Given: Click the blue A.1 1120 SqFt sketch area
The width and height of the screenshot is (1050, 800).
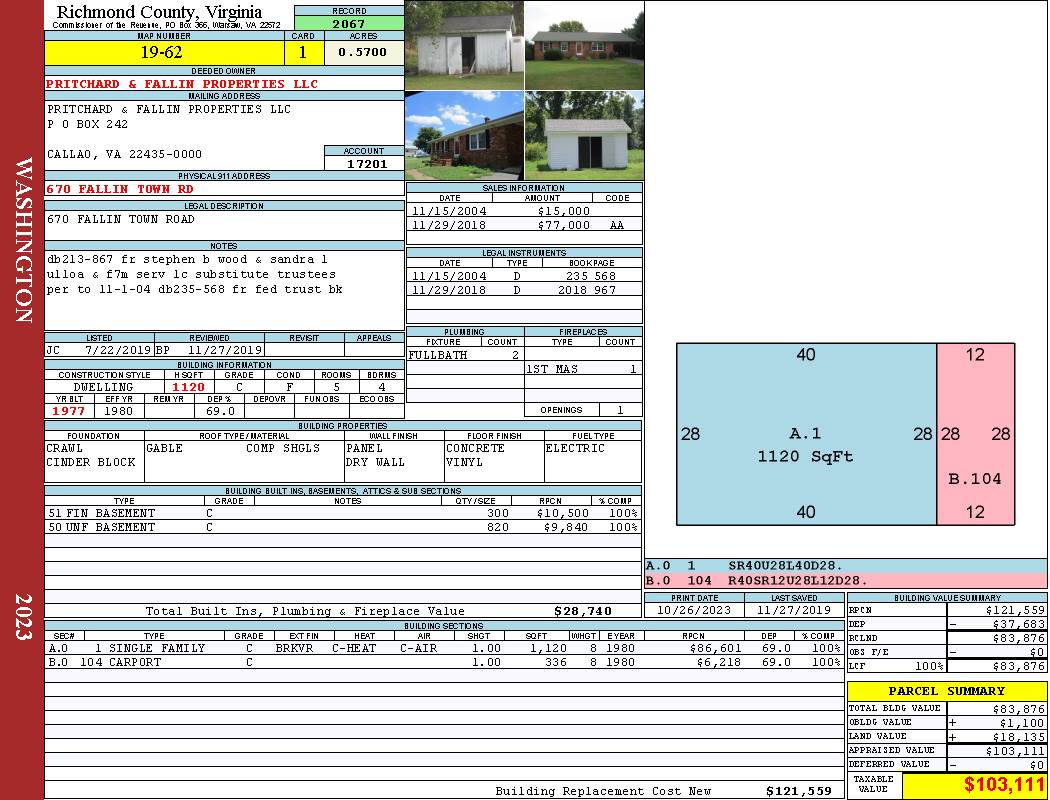Looking at the screenshot, I should point(805,434).
